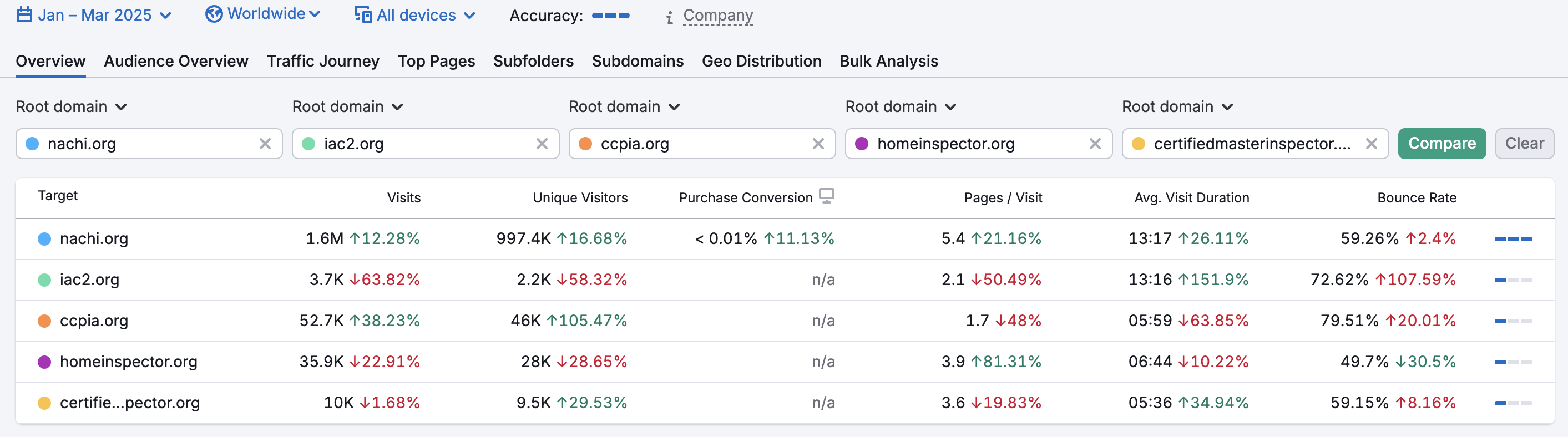Expand Root domain dropdown above nachi.org
Screen dimensions: 1568x437
71,107
